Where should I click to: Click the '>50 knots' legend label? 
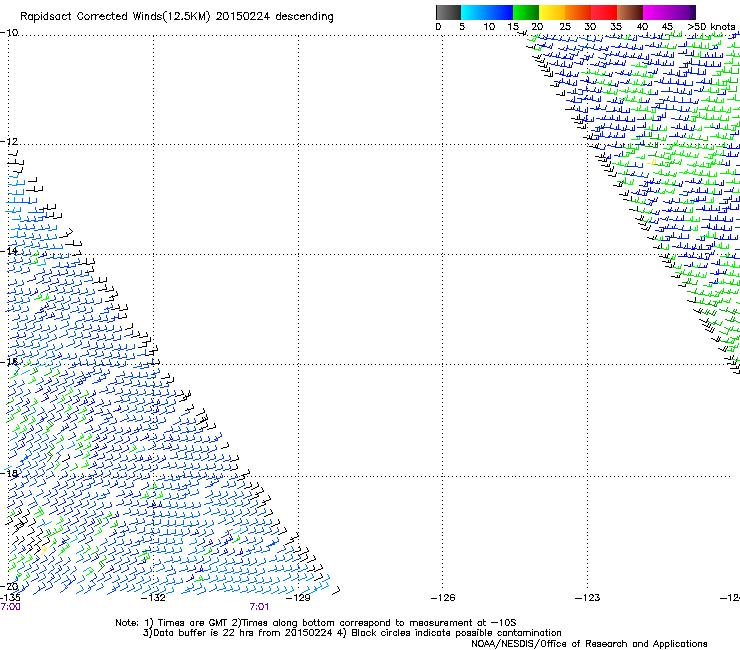[711, 27]
